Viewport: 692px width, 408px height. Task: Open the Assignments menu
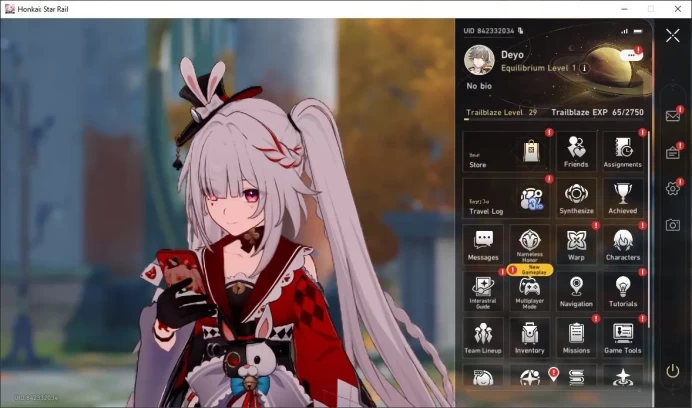point(622,151)
